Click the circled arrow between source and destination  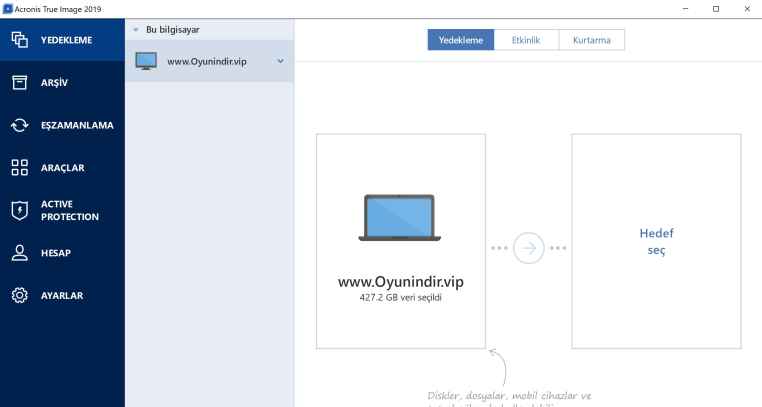[528, 248]
